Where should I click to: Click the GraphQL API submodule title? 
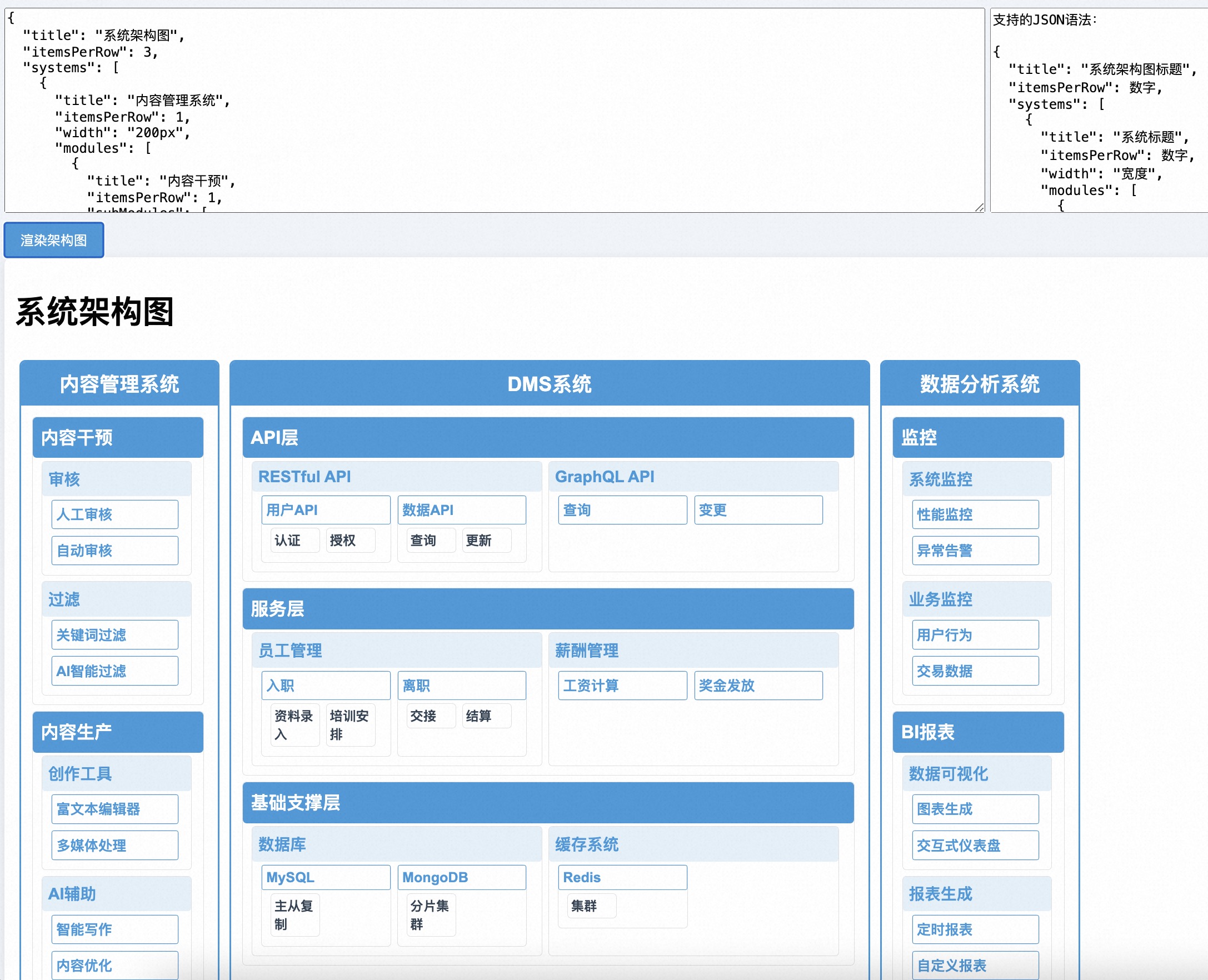point(694,477)
